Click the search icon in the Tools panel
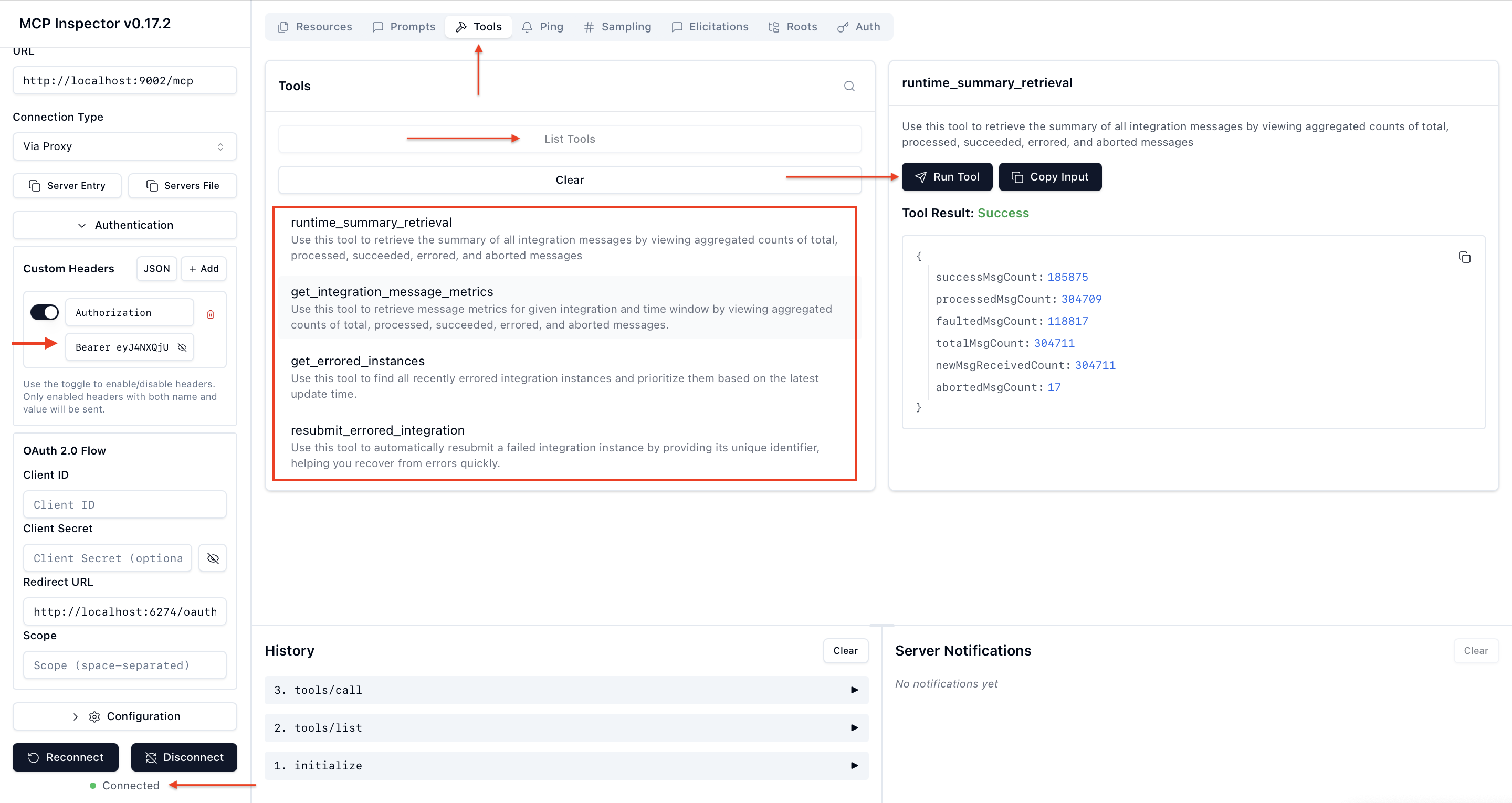 [849, 86]
